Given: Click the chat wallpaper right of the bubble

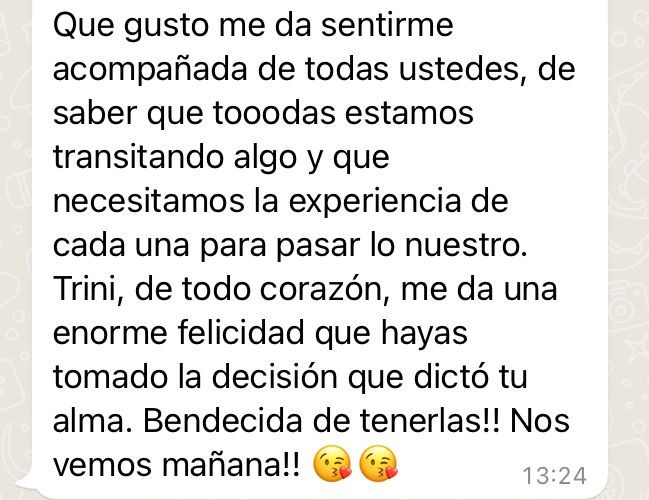Looking at the screenshot, I should click(x=628, y=248).
